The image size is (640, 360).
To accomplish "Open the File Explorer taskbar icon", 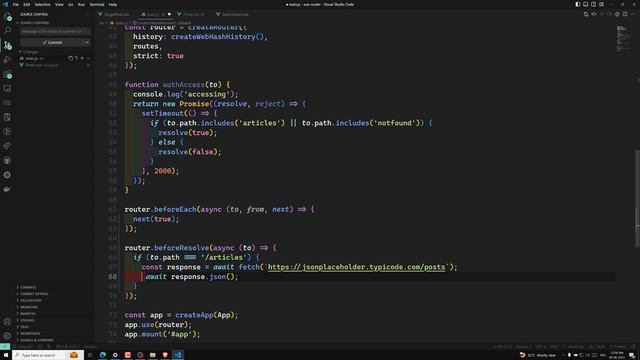I will (152, 355).
